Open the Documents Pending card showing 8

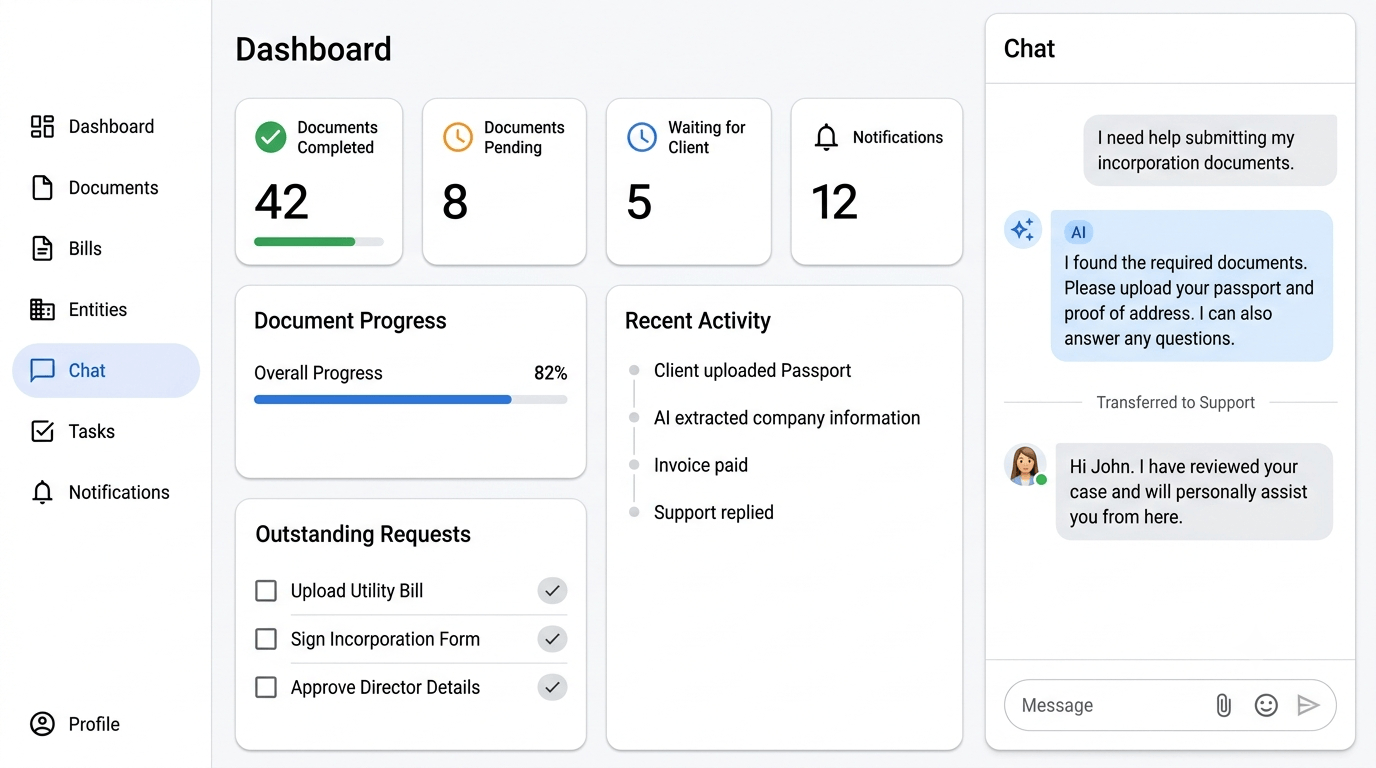tap(504, 182)
